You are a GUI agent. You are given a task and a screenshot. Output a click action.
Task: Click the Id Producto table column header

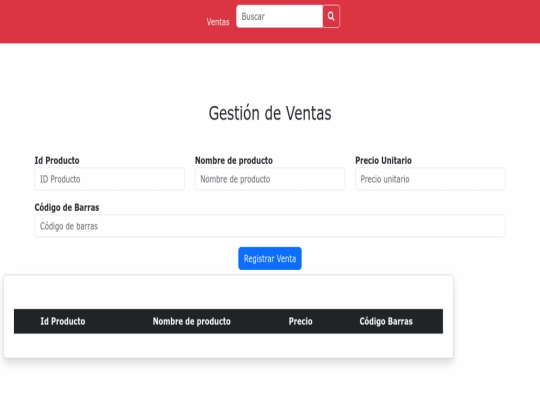(x=63, y=321)
